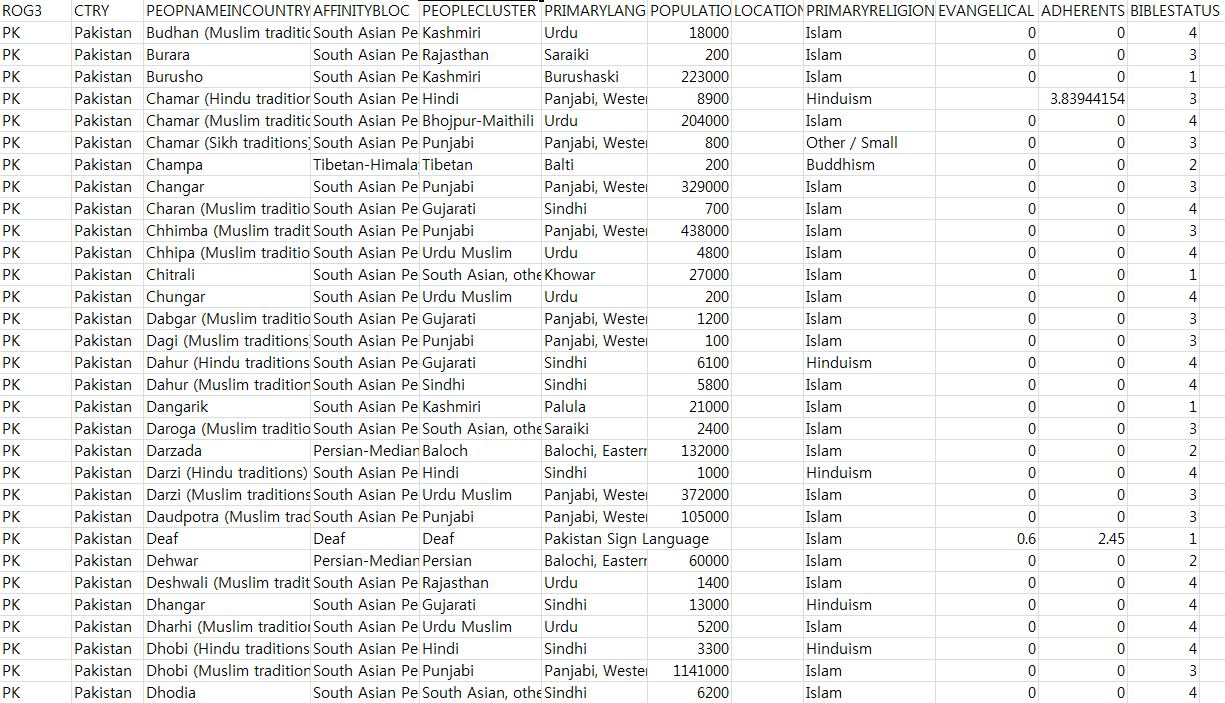The width and height of the screenshot is (1225, 703).
Task: Select the Palula language cell
Action: click(594, 407)
